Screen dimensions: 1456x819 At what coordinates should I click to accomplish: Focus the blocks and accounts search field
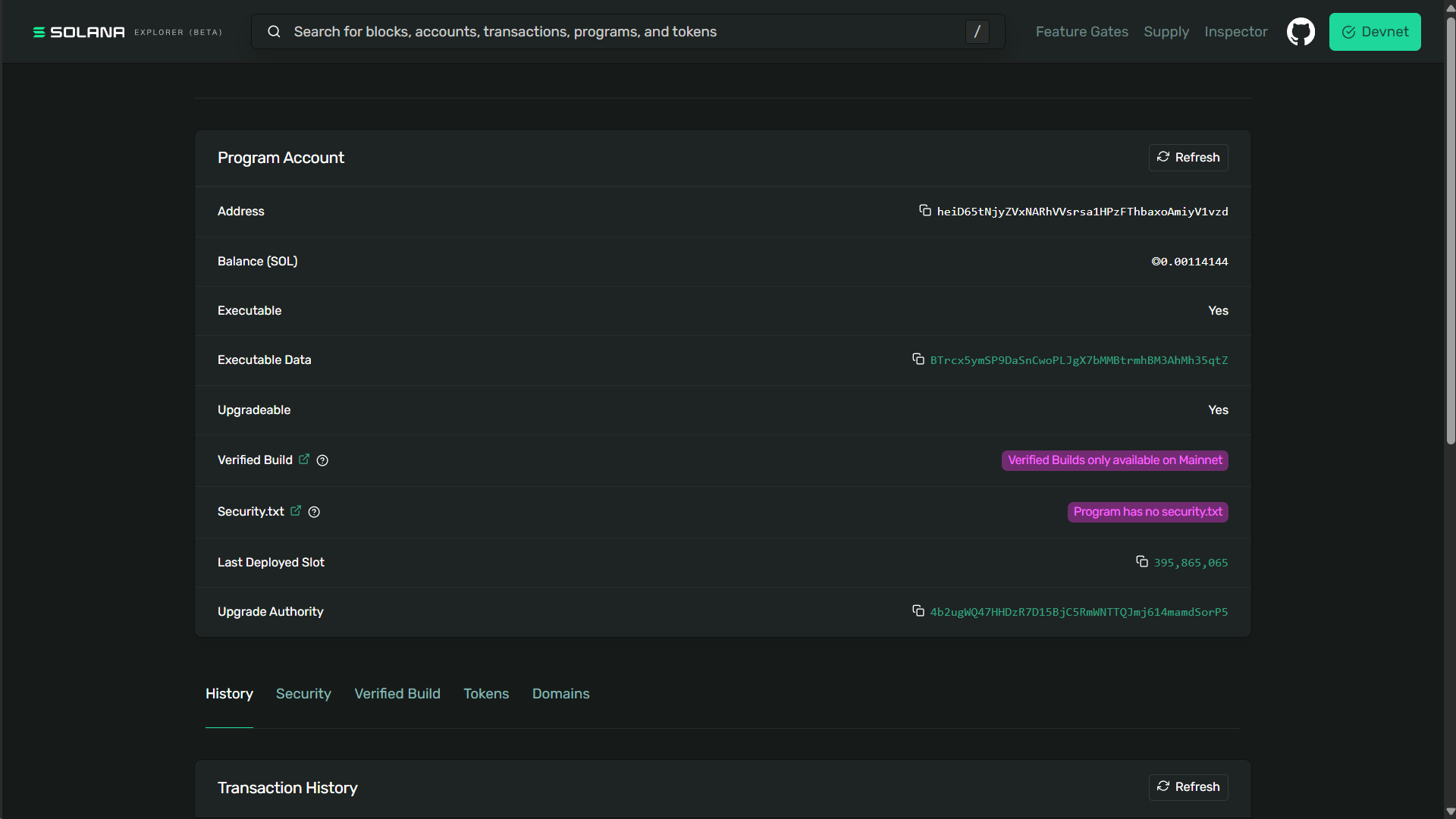tap(628, 32)
